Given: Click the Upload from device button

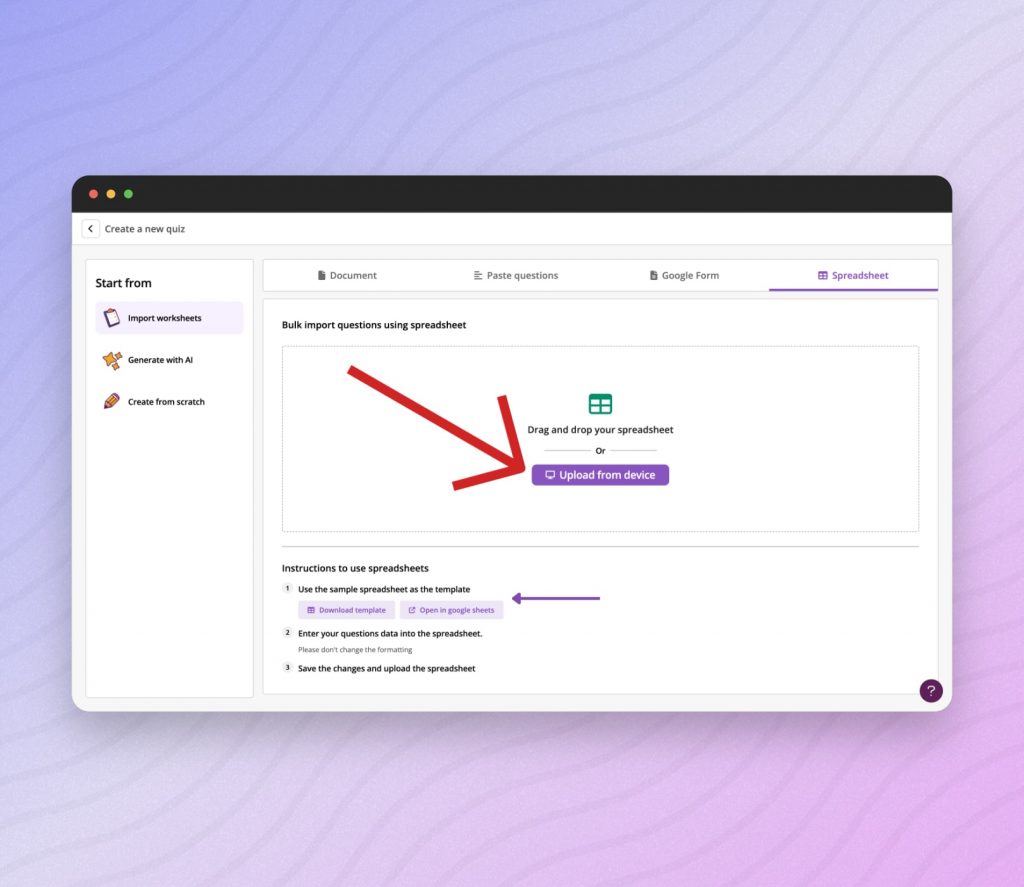Looking at the screenshot, I should pyautogui.click(x=600, y=475).
